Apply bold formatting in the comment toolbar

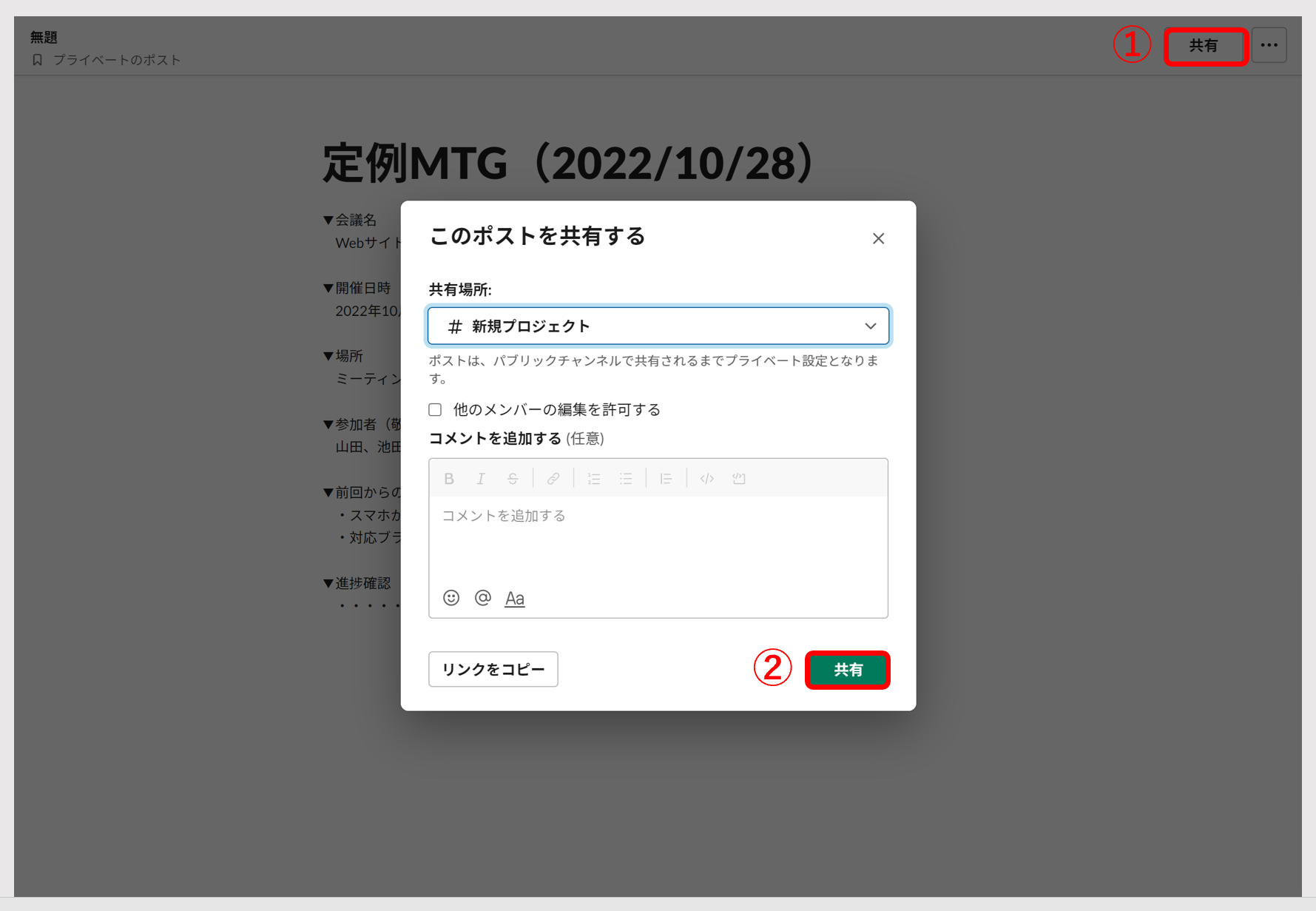[449, 478]
